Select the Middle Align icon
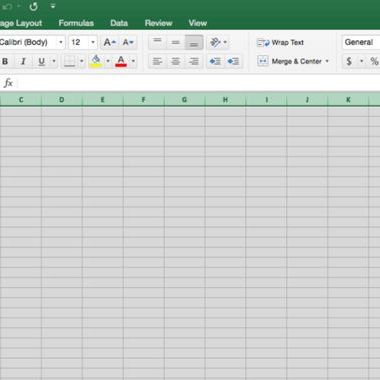The height and width of the screenshot is (380, 380). 176,42
